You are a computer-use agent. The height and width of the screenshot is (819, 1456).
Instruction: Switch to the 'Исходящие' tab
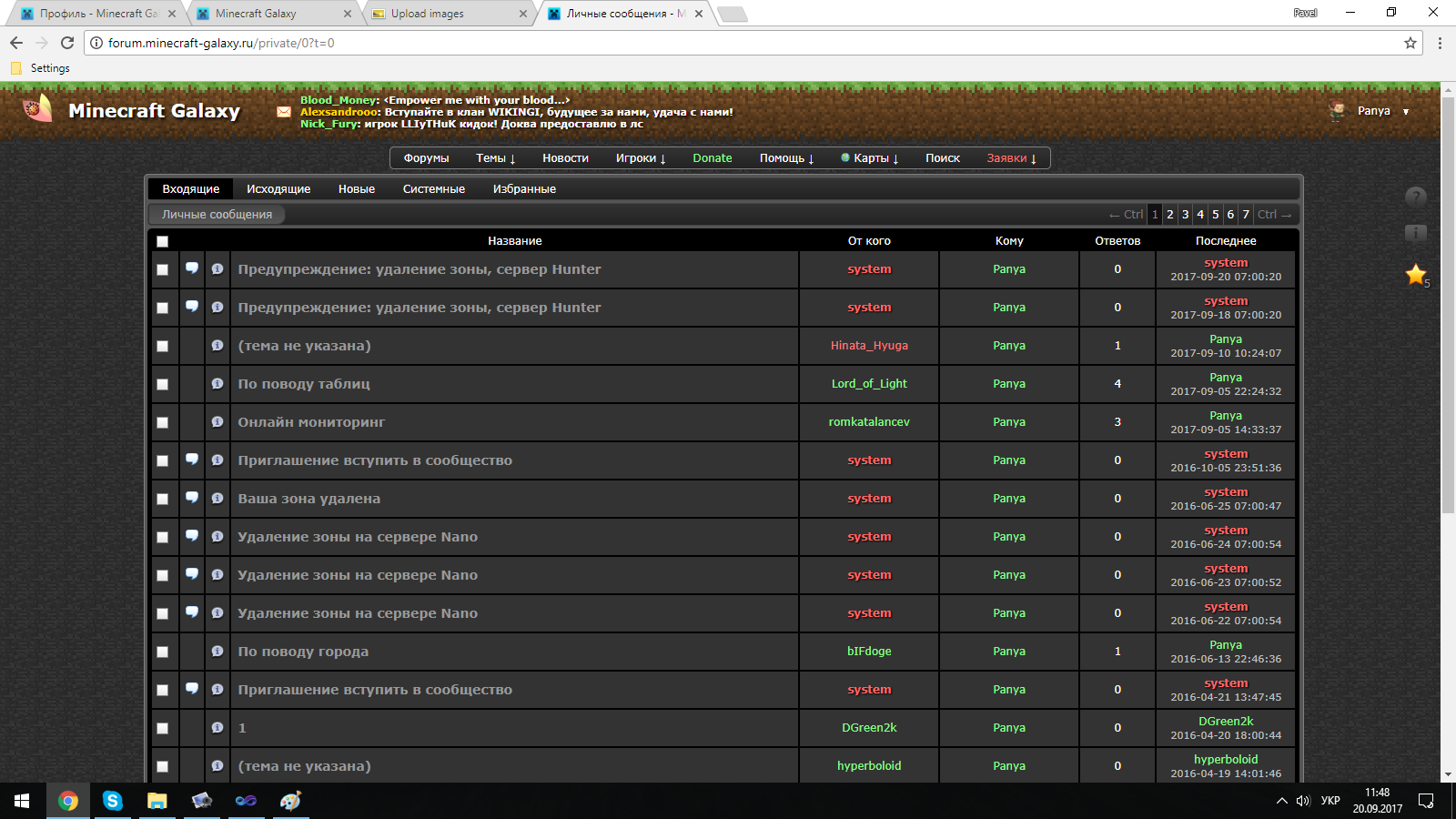coord(278,189)
